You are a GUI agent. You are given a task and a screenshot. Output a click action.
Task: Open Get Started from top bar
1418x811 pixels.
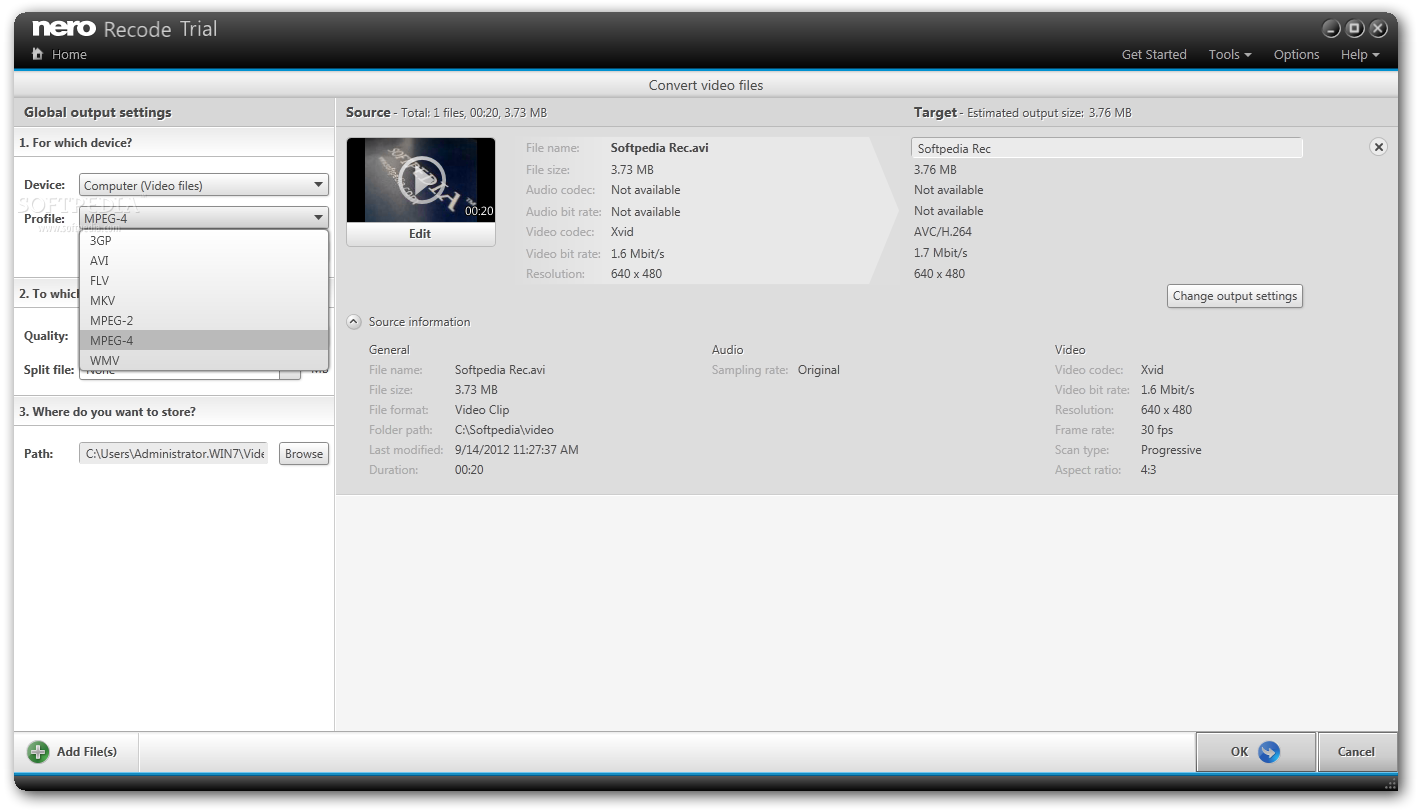click(x=1154, y=55)
